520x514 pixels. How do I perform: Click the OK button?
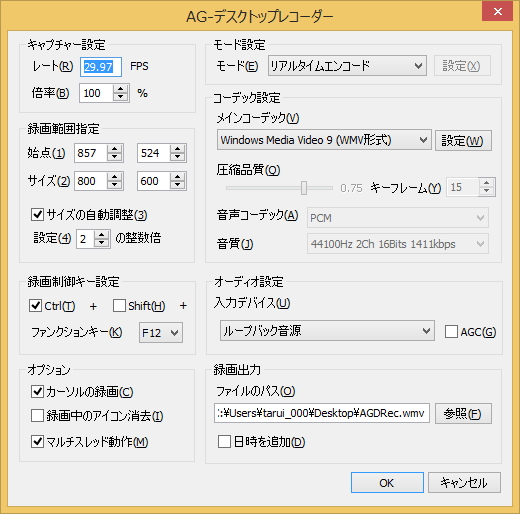tap(387, 482)
